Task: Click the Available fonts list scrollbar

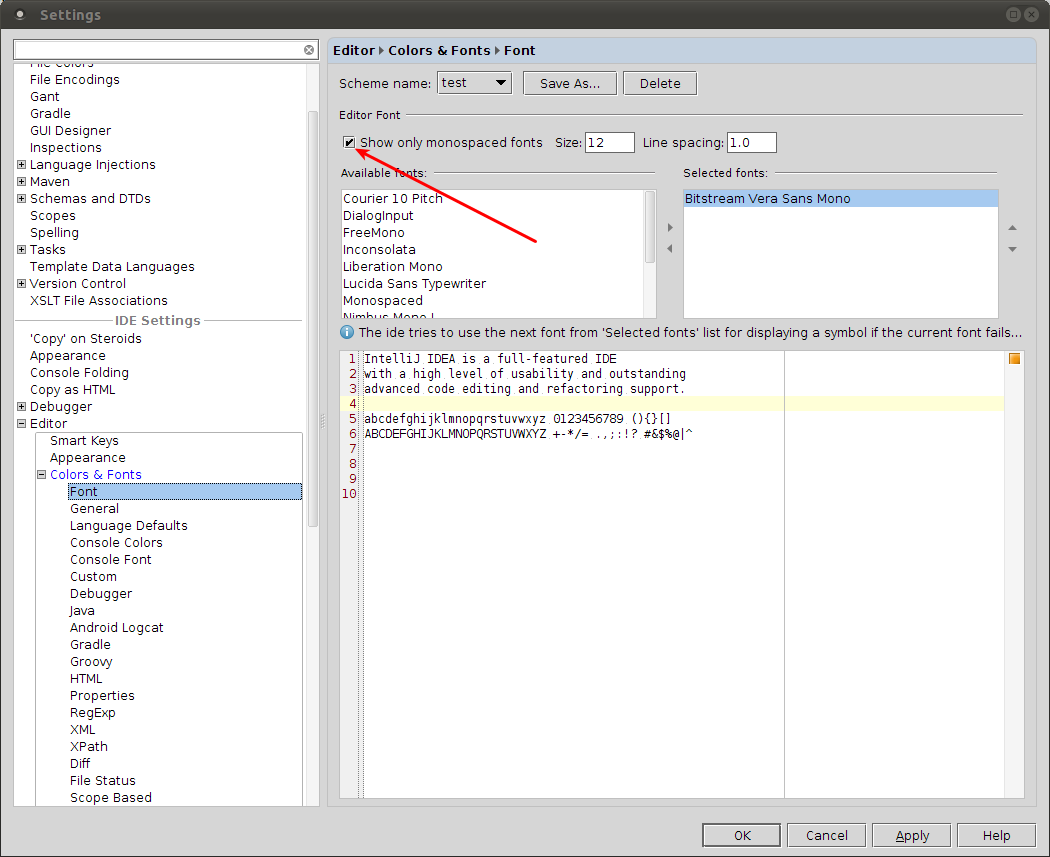Action: coord(650,228)
